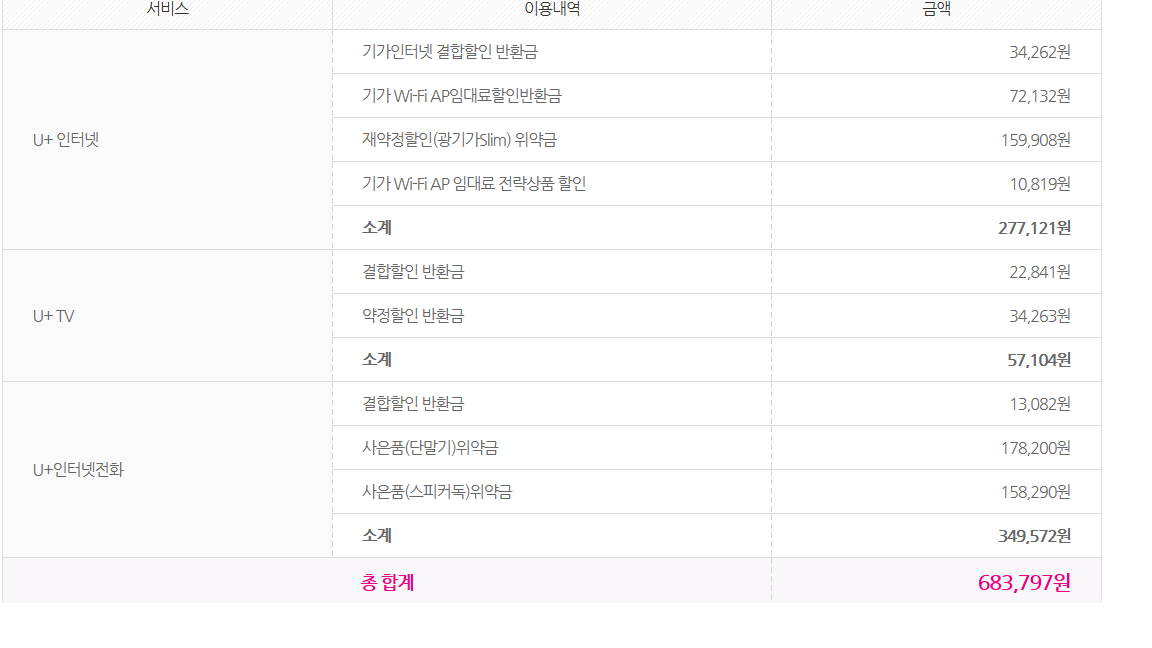
Task: Click the 277,121원 subtotal amount
Action: coord(1034,228)
